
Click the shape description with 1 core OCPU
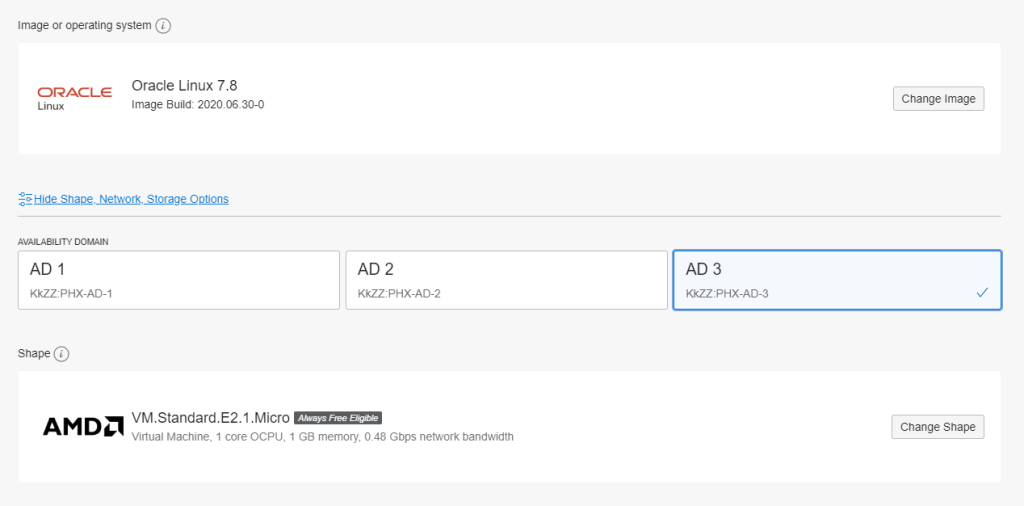(323, 436)
